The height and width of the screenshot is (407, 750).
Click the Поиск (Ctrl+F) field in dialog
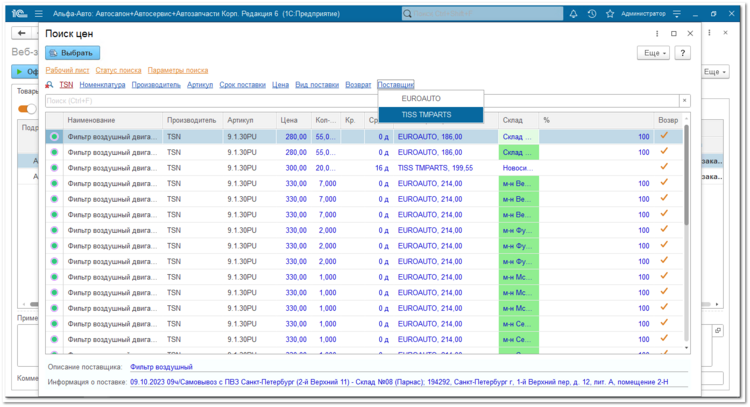(x=362, y=100)
